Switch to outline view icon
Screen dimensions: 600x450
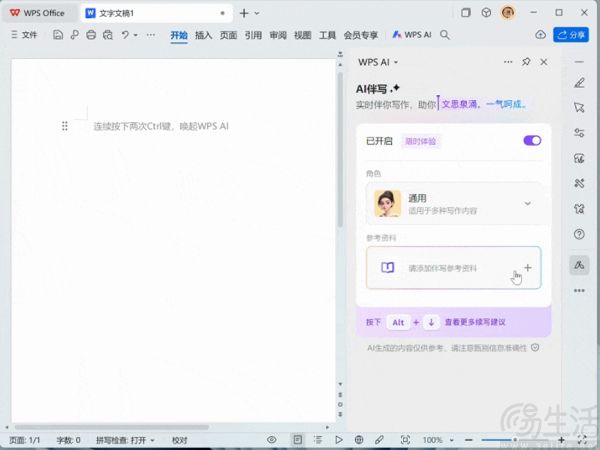click(x=318, y=440)
